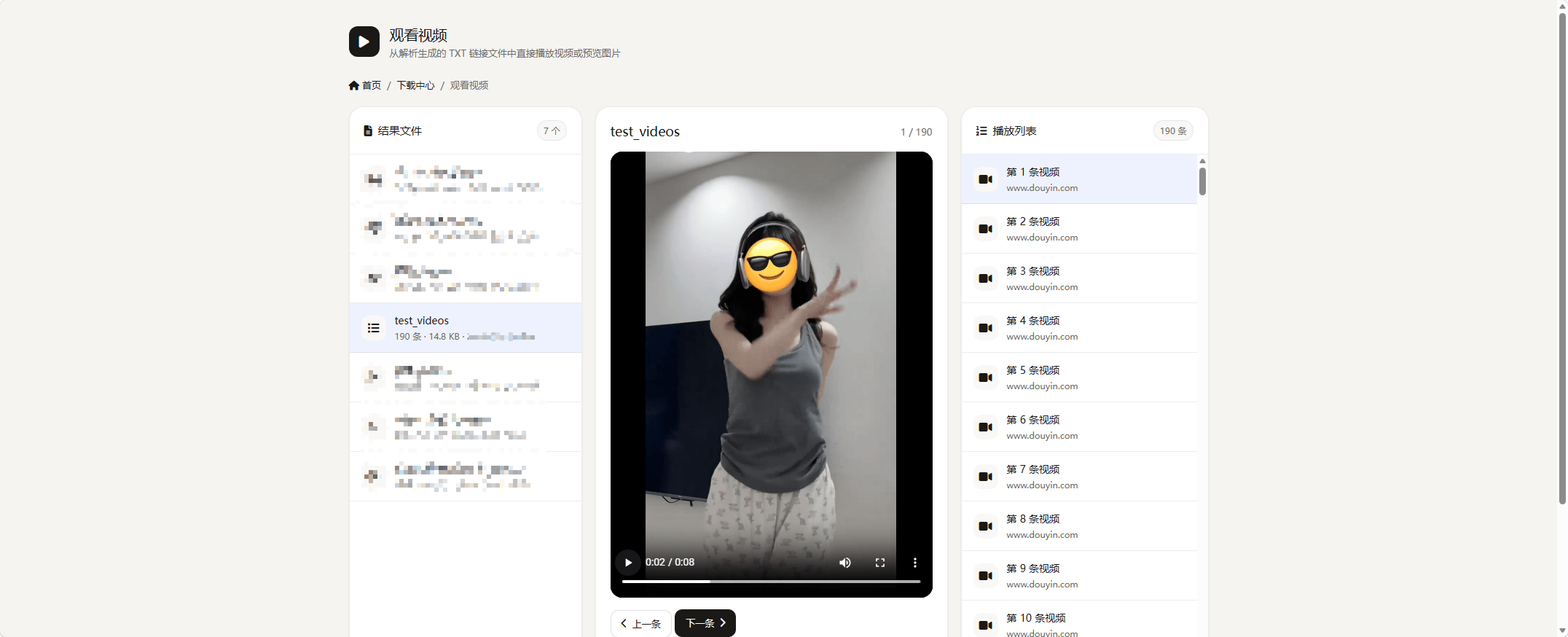Click the camera icon for 第 1 条视频
Viewport: 1568px width, 637px height.
(x=986, y=179)
